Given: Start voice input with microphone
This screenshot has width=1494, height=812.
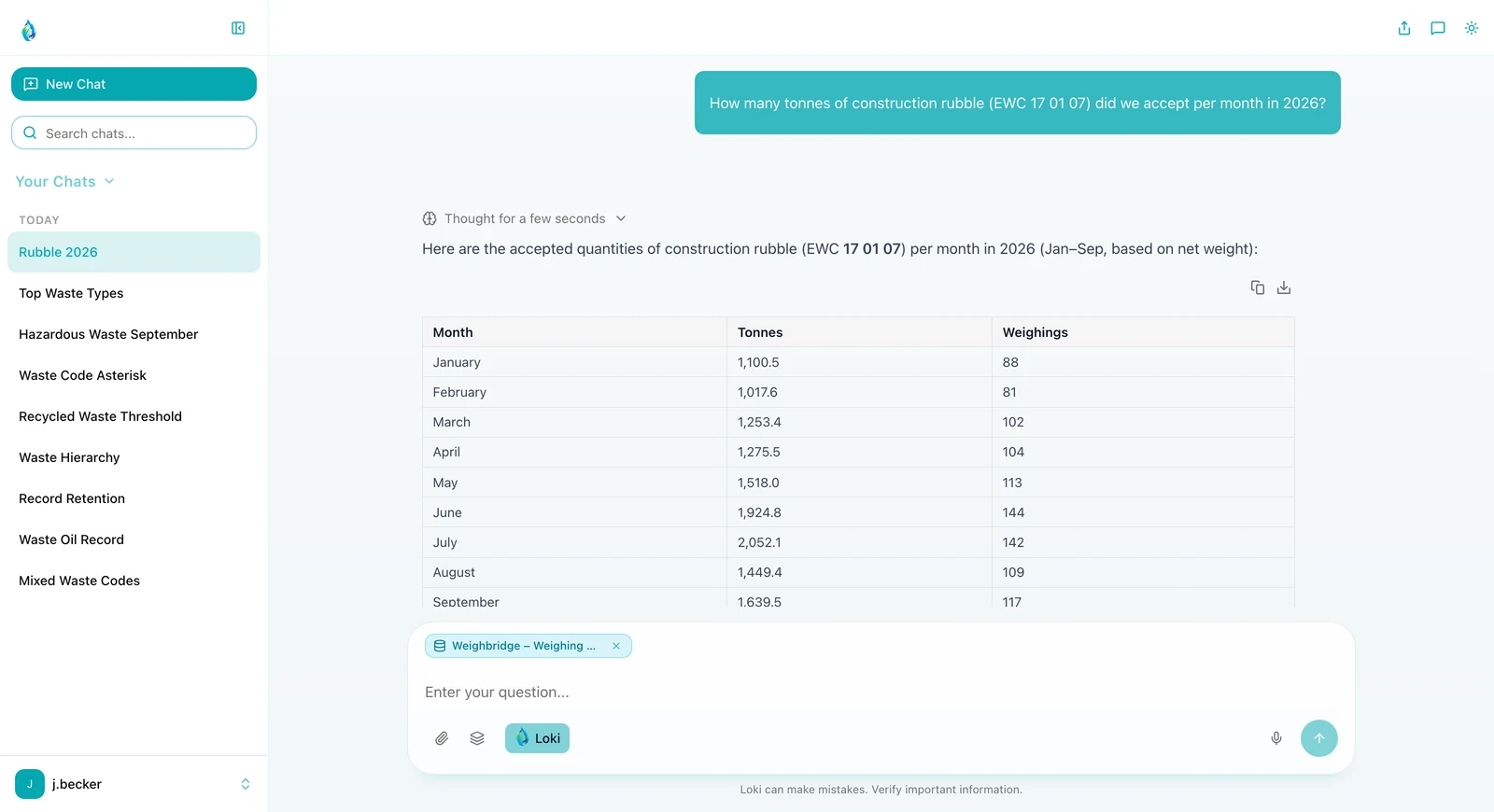Looking at the screenshot, I should (x=1276, y=738).
